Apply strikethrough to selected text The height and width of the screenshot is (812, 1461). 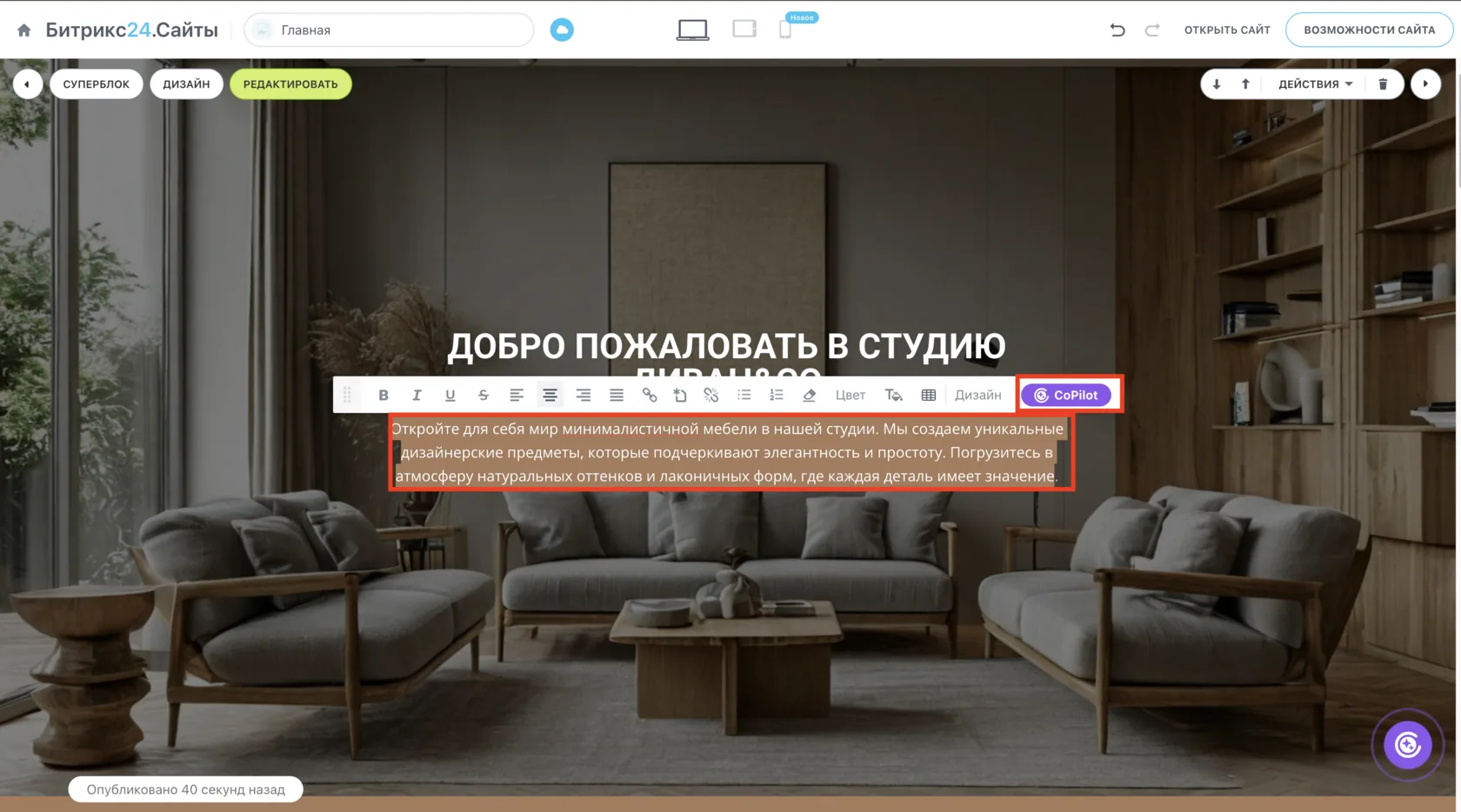click(484, 395)
